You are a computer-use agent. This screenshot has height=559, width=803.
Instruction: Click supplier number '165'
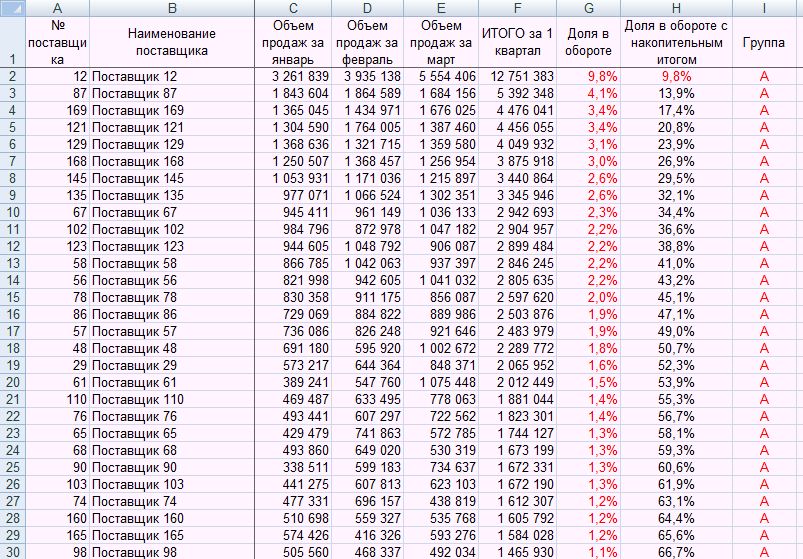(57, 535)
